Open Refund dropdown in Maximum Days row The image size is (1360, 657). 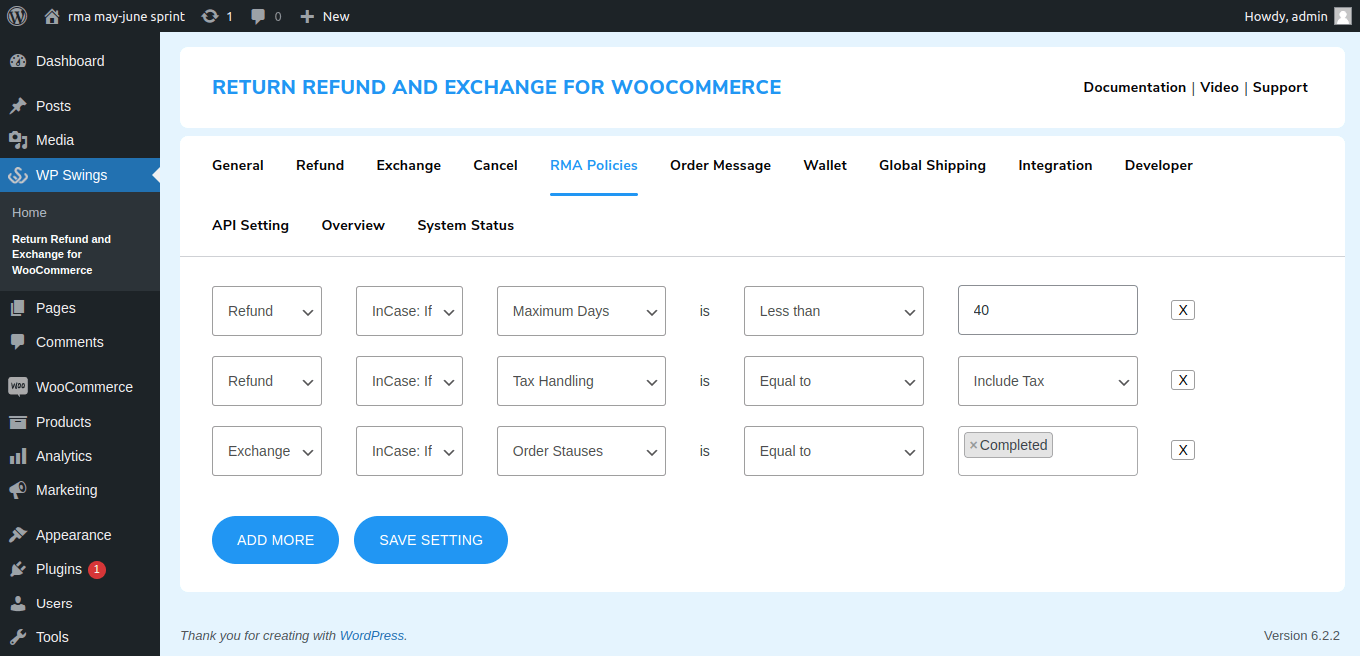point(267,311)
